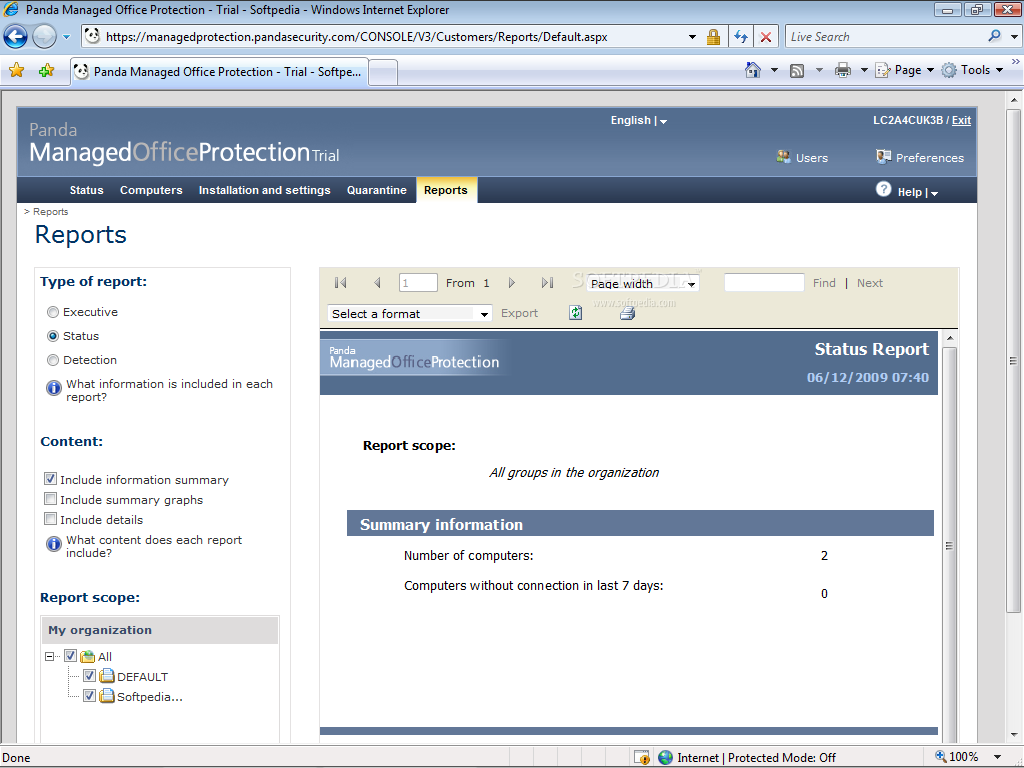Click the Next search link
1024x768 pixels.
(870, 283)
